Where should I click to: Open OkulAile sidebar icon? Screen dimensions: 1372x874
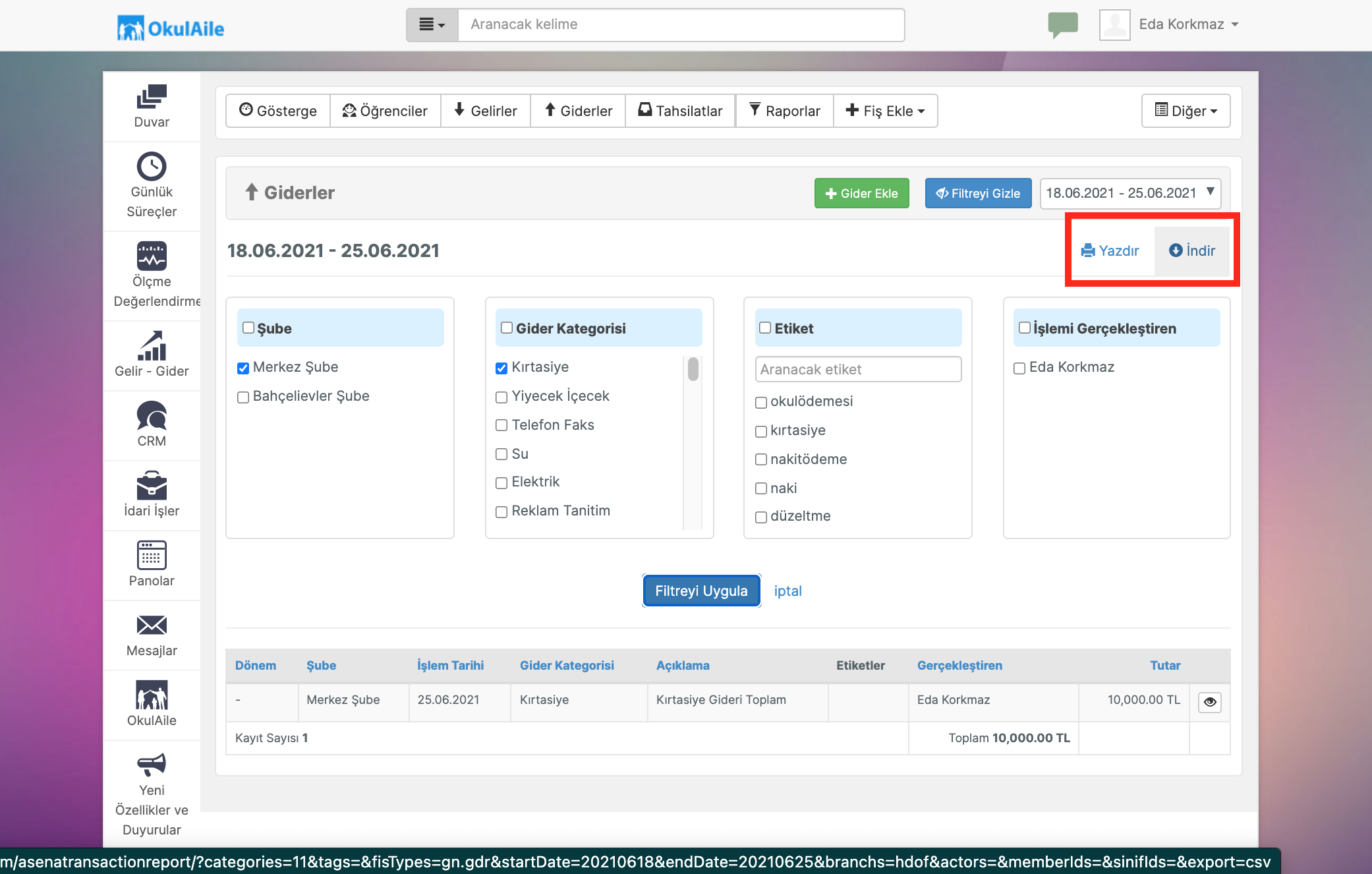click(x=152, y=695)
